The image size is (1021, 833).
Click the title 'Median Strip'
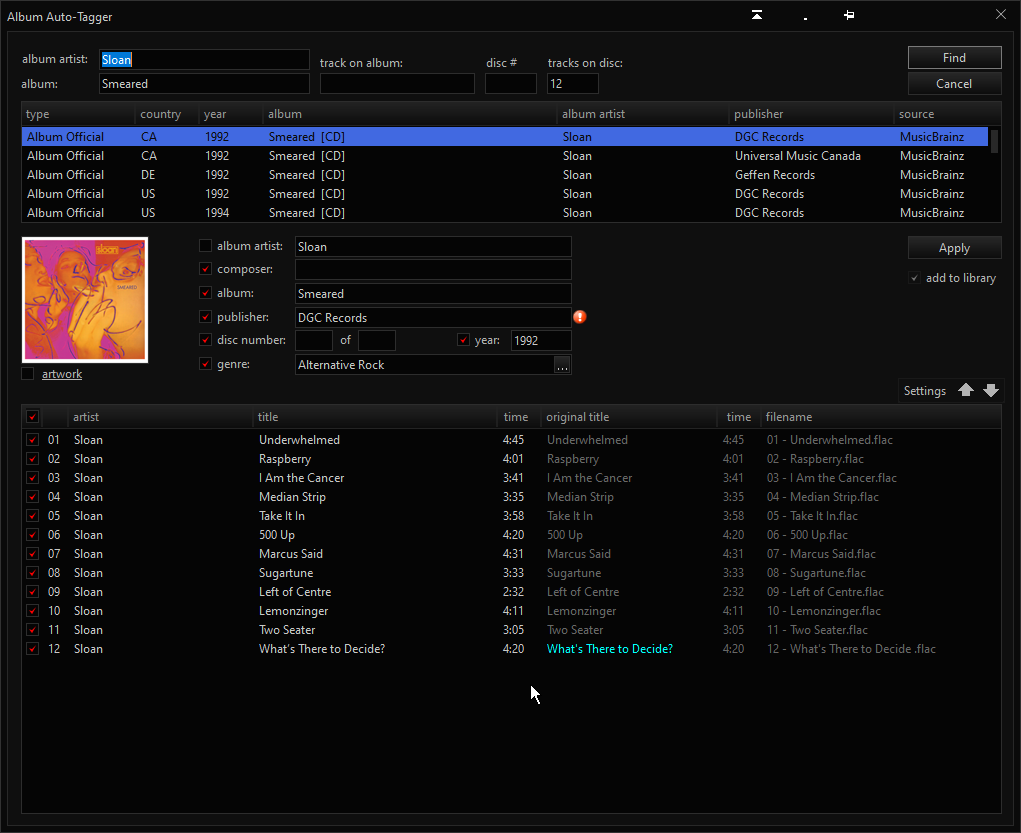(x=292, y=496)
